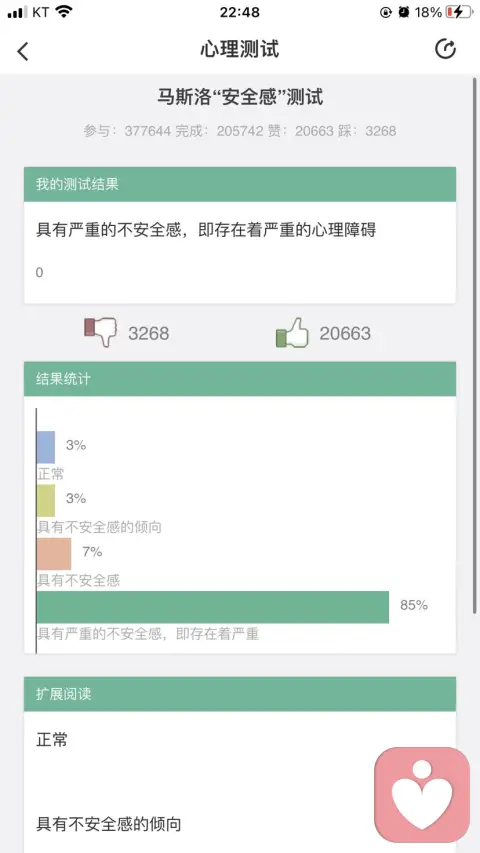Open the pink heart floating icon
The height and width of the screenshot is (853, 480).
[422, 794]
